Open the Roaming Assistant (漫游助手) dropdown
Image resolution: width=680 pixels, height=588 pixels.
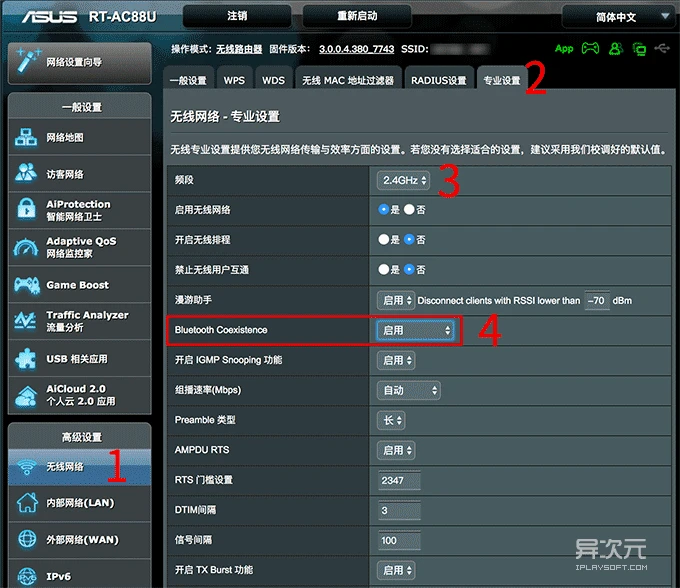click(x=396, y=300)
